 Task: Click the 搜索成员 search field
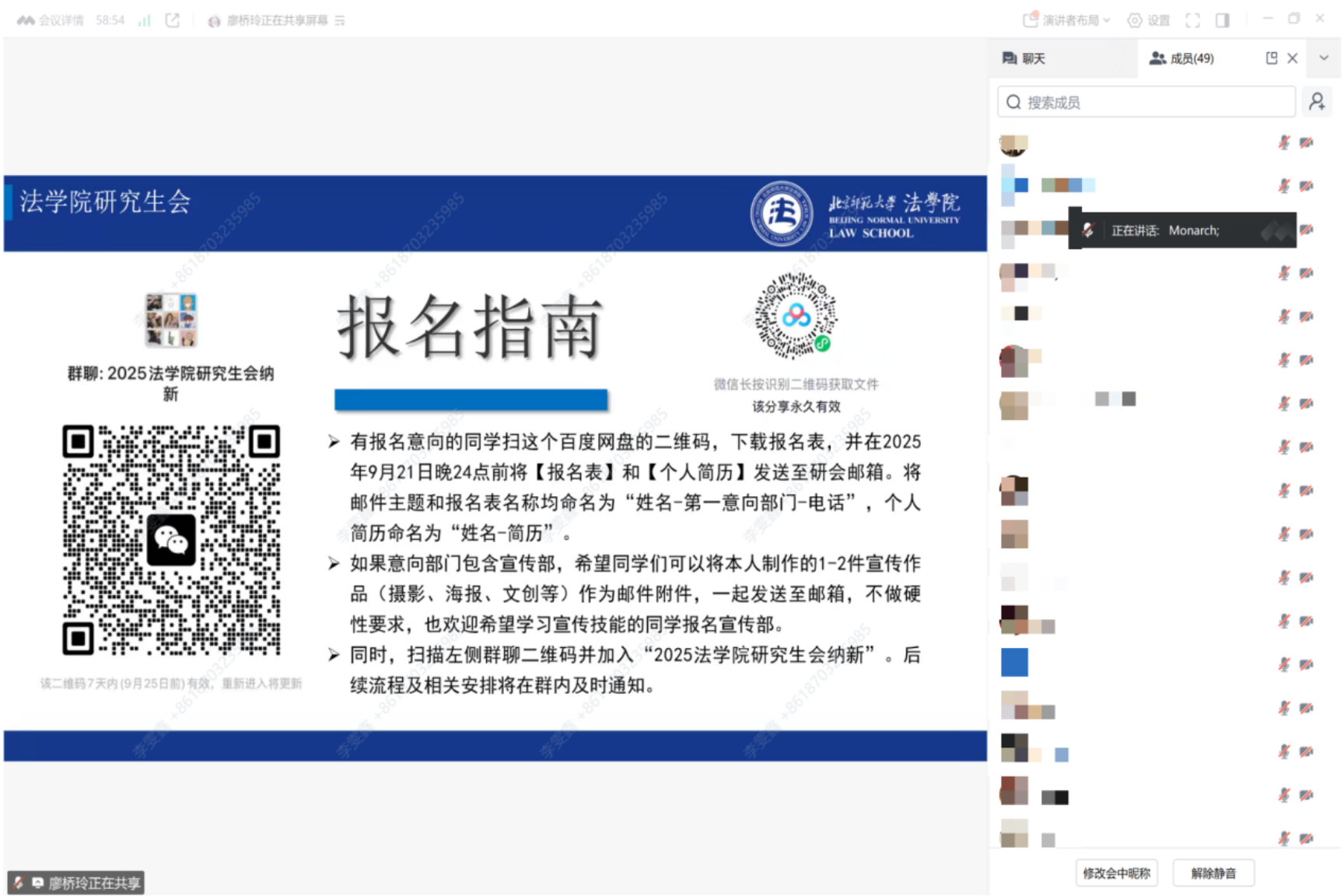coord(1147,102)
